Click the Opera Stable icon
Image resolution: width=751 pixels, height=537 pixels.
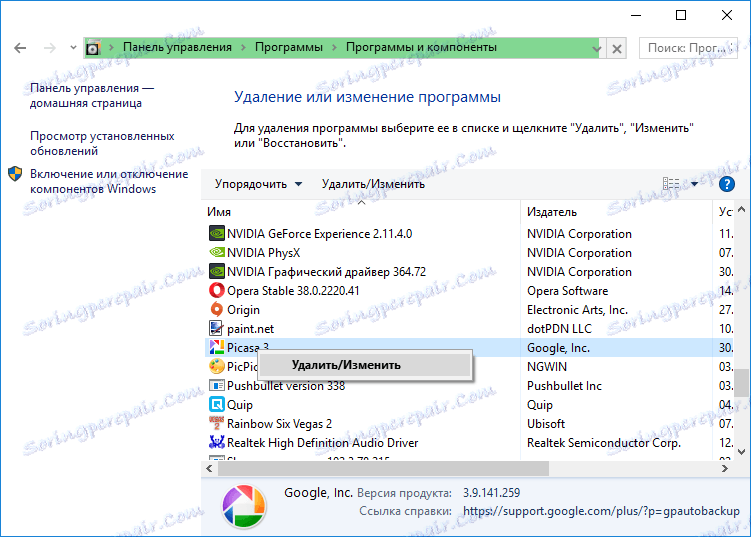point(217,290)
